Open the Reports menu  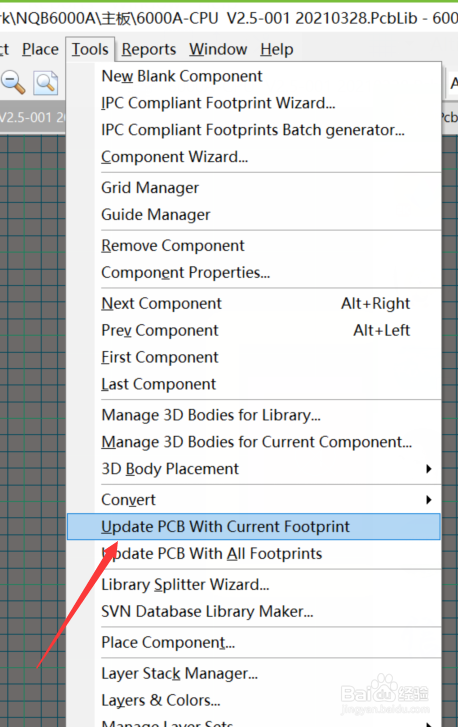(149, 49)
